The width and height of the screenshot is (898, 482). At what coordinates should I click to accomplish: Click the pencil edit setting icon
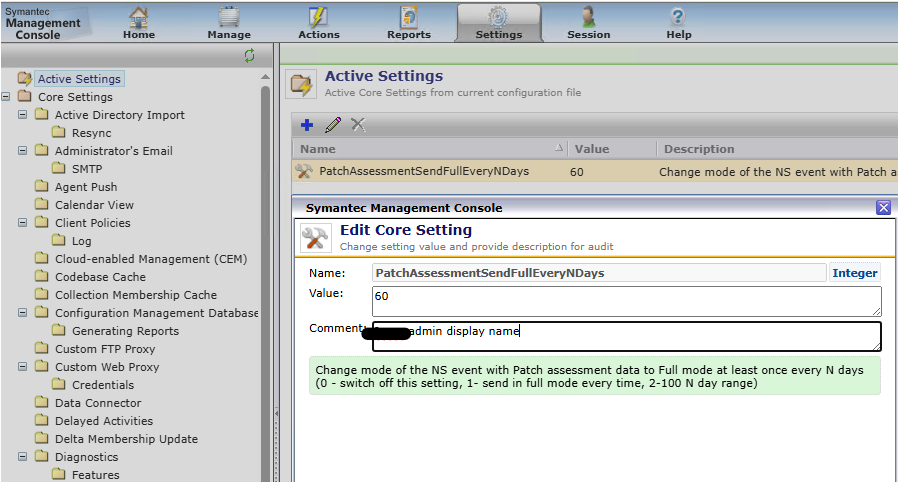(x=333, y=125)
